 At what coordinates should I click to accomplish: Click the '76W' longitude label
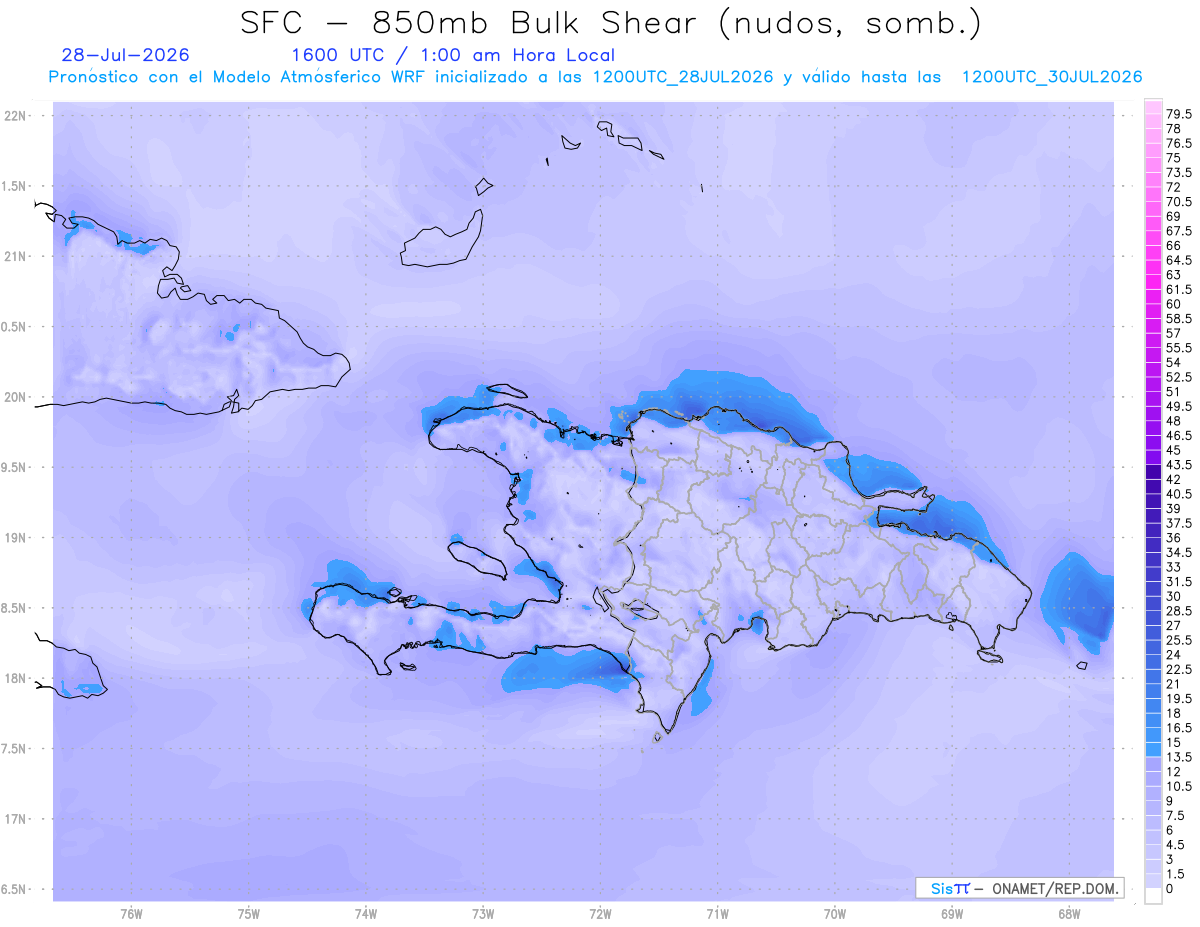[131, 914]
